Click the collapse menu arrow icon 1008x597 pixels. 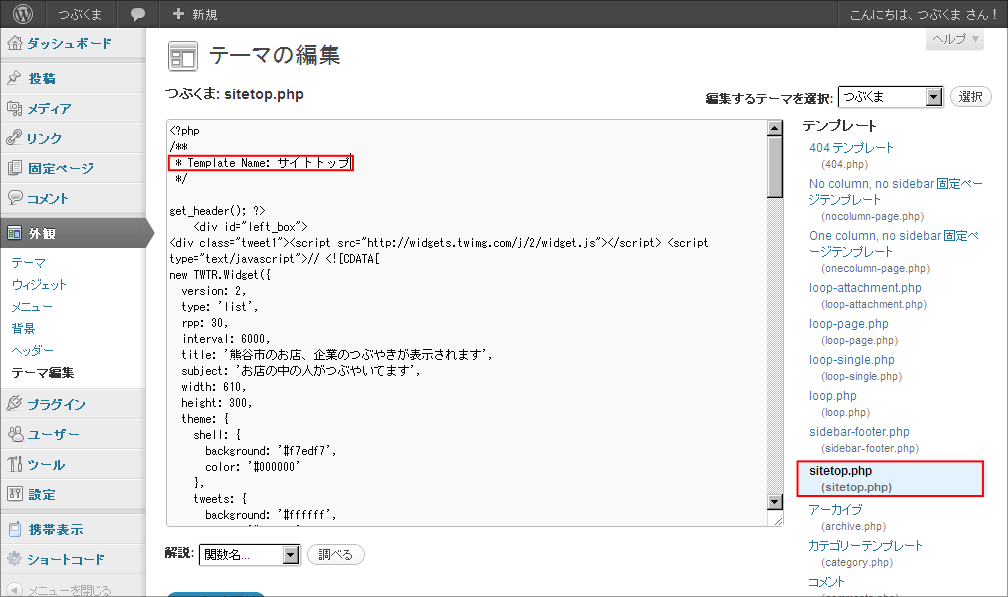15,589
